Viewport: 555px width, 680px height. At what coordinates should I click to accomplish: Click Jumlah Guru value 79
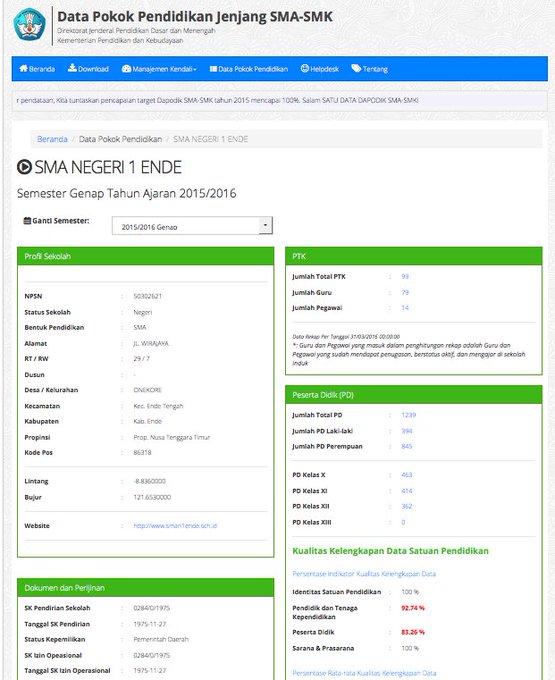405,293
